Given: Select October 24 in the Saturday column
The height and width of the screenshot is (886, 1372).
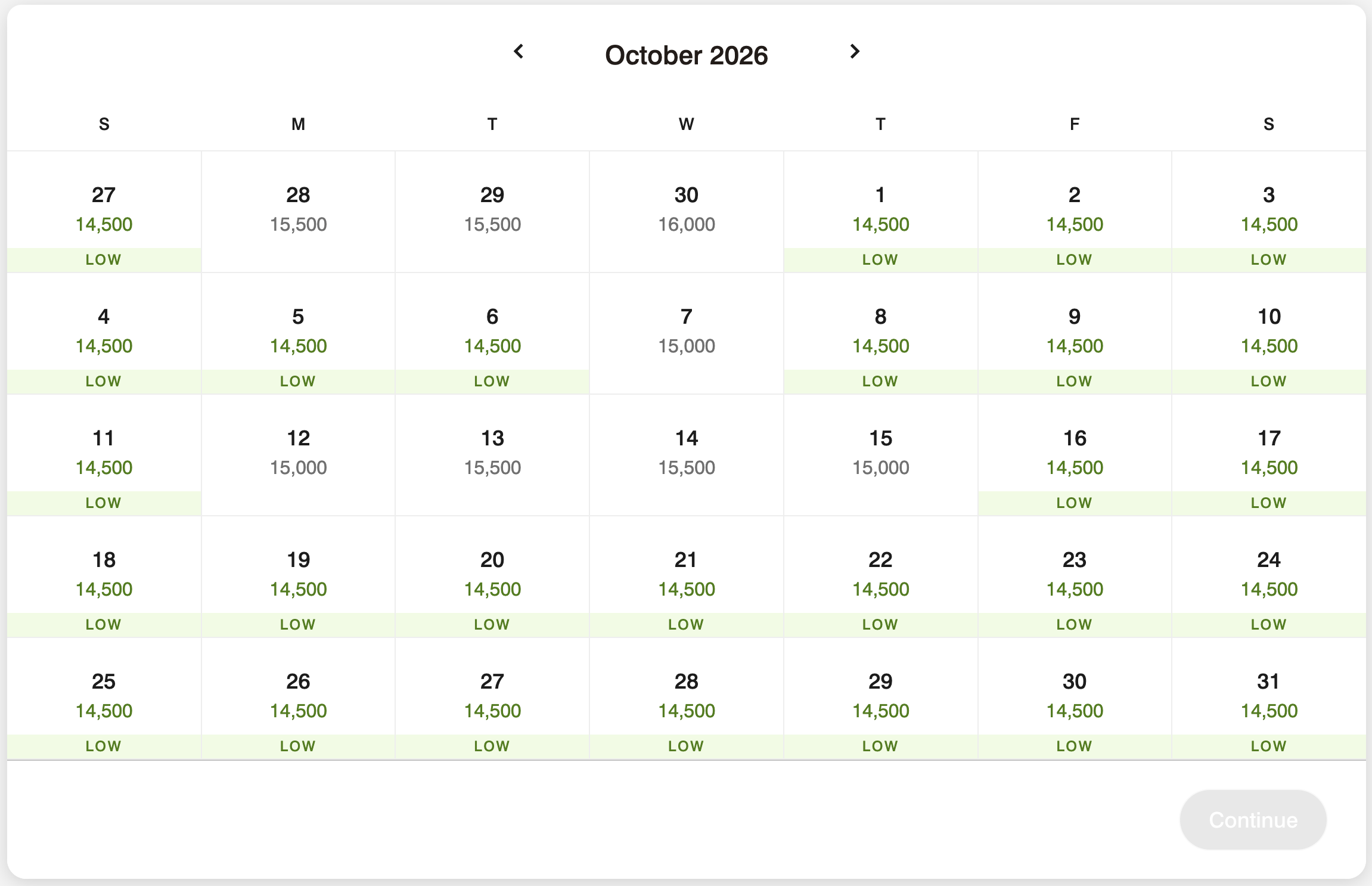Looking at the screenshot, I should tap(1268, 575).
